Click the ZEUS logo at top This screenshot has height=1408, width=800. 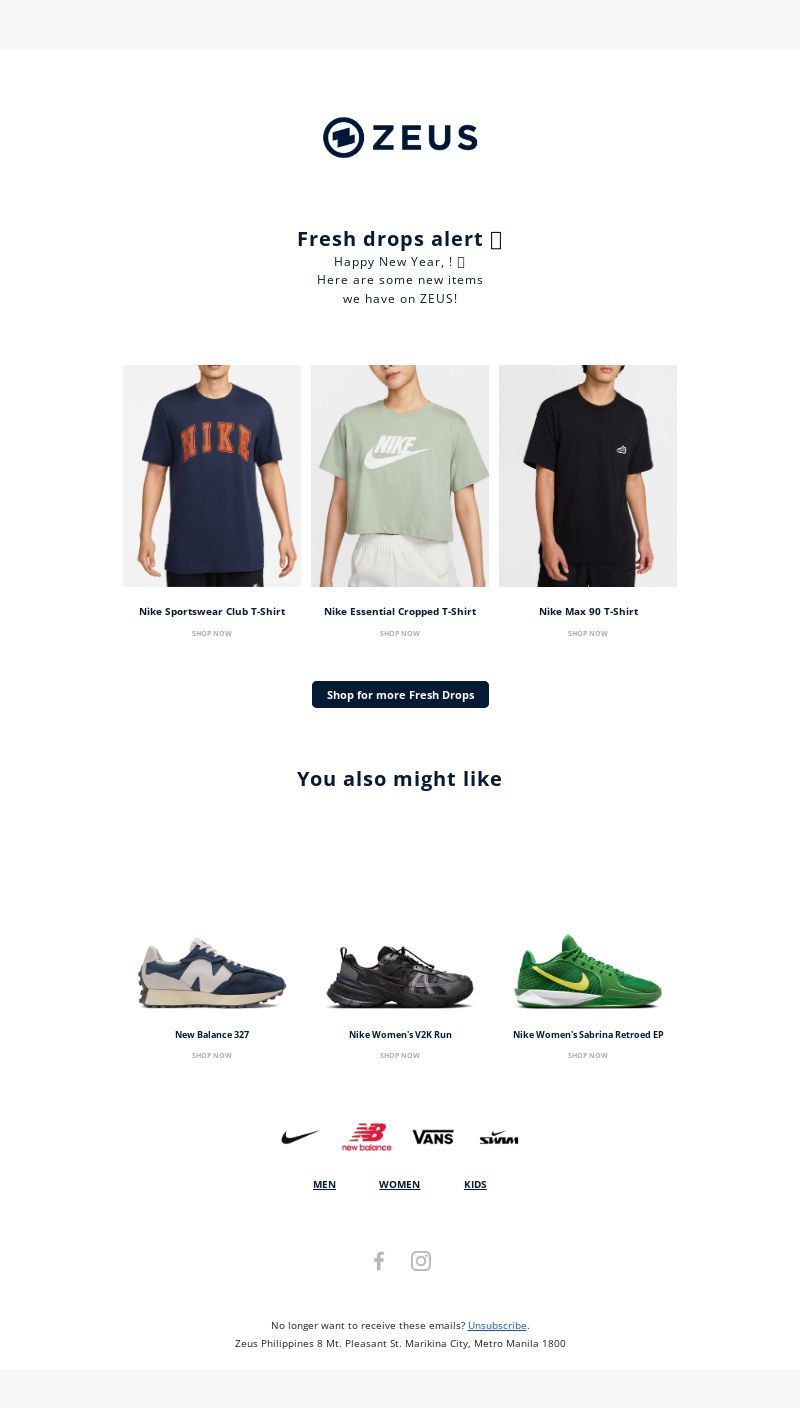point(400,137)
